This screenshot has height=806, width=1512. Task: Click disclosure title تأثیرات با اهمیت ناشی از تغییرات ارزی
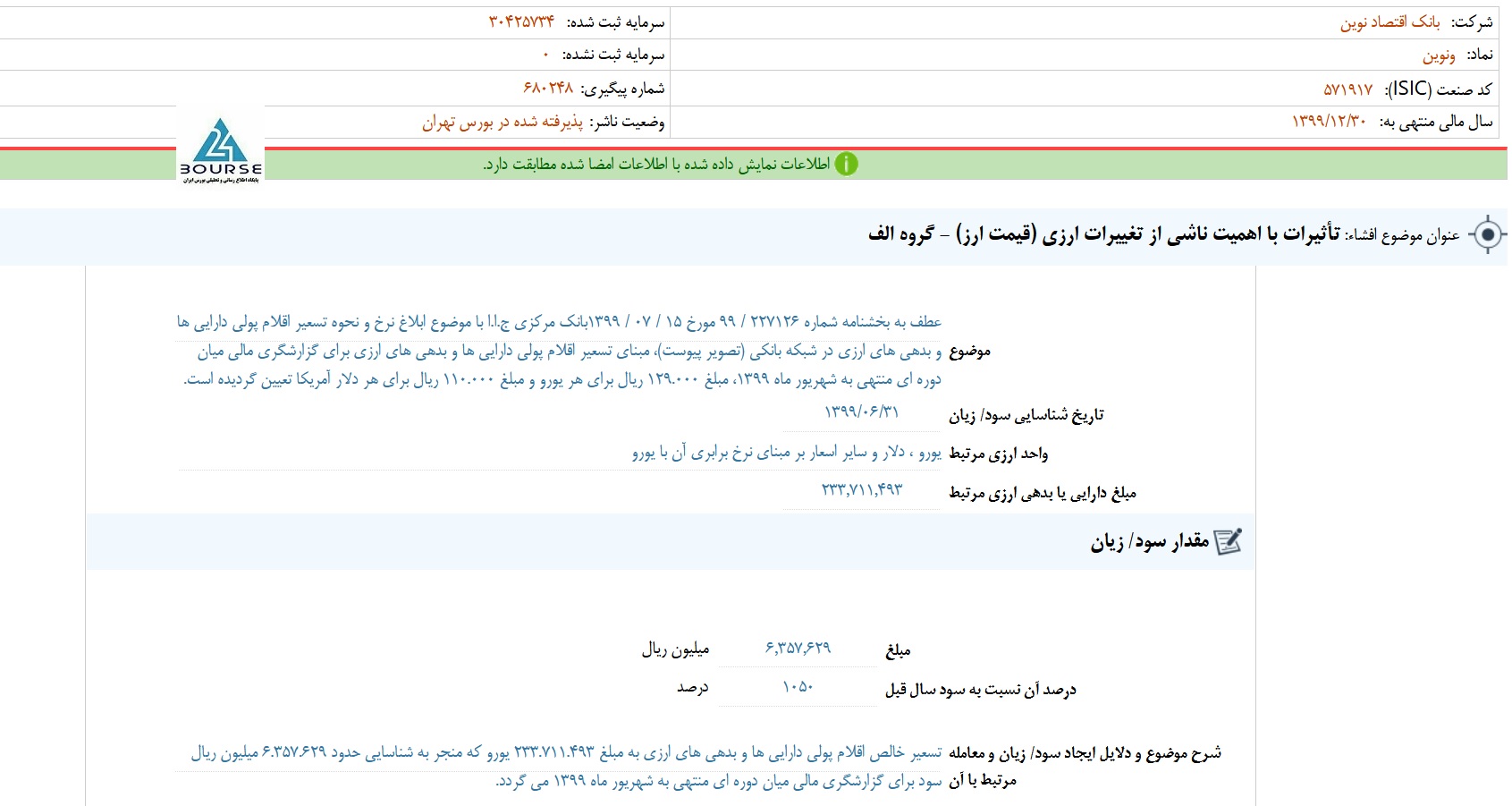coord(1103,234)
